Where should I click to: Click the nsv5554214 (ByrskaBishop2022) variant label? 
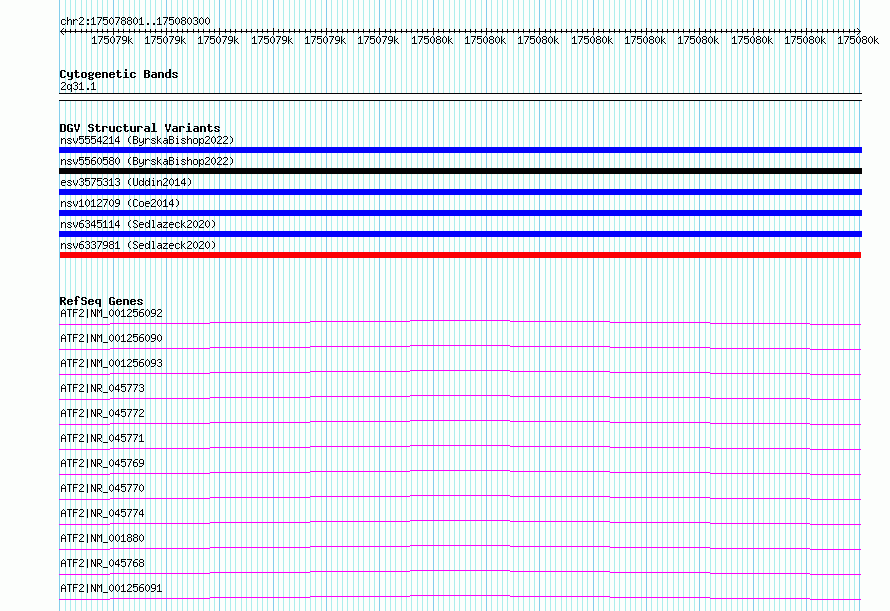click(x=147, y=140)
